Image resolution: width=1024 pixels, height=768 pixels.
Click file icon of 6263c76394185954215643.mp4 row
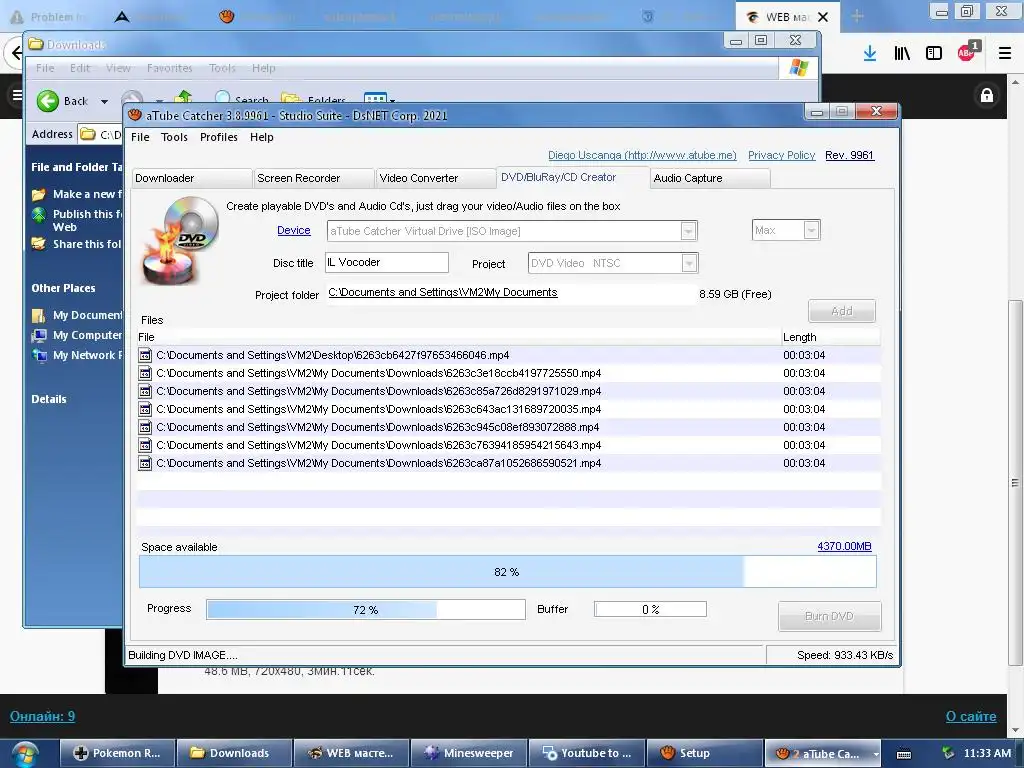145,445
